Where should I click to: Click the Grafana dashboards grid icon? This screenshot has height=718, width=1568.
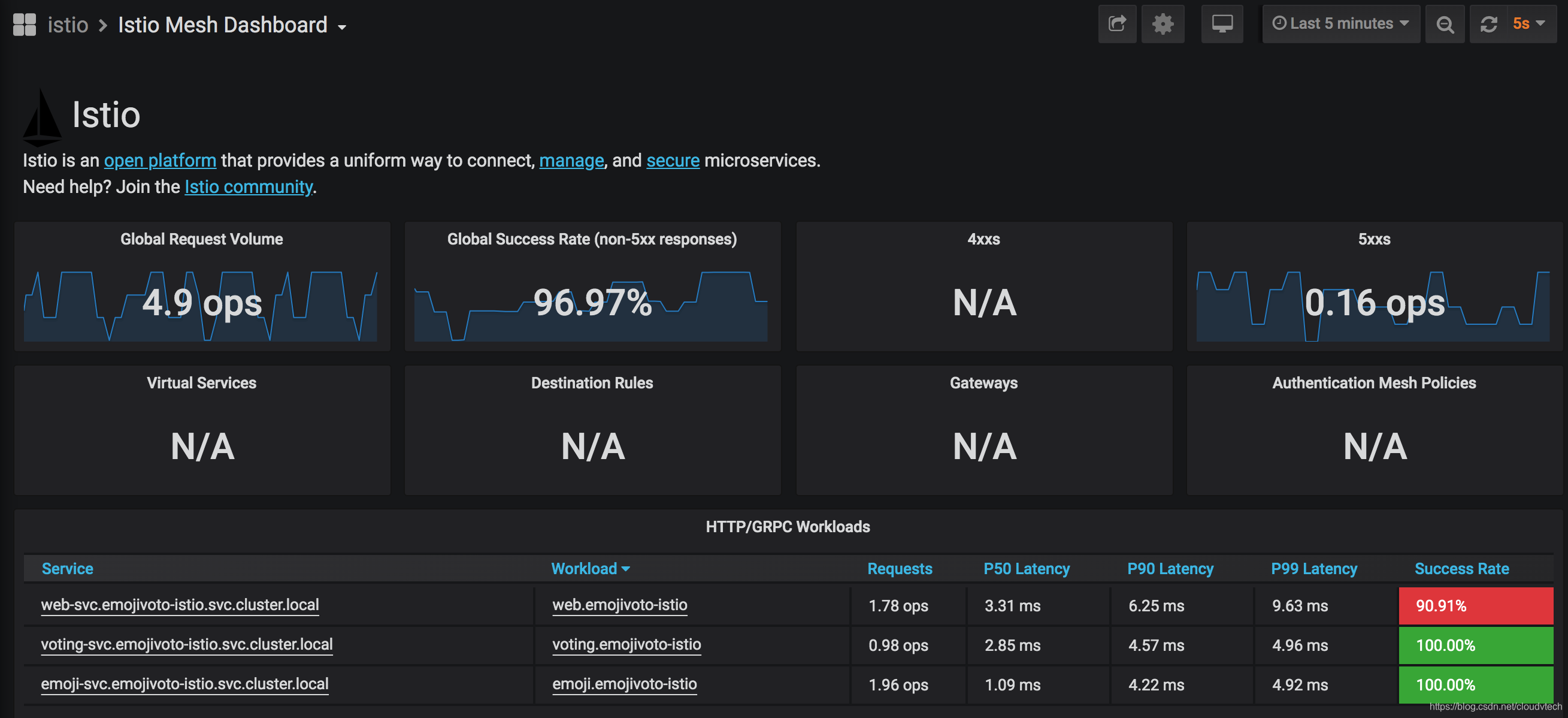pyautogui.click(x=25, y=25)
